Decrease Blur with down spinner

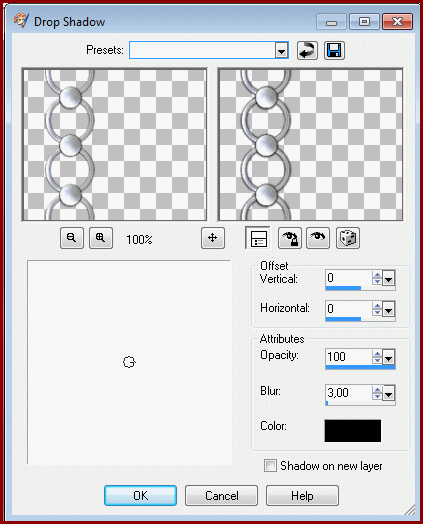coord(377,396)
